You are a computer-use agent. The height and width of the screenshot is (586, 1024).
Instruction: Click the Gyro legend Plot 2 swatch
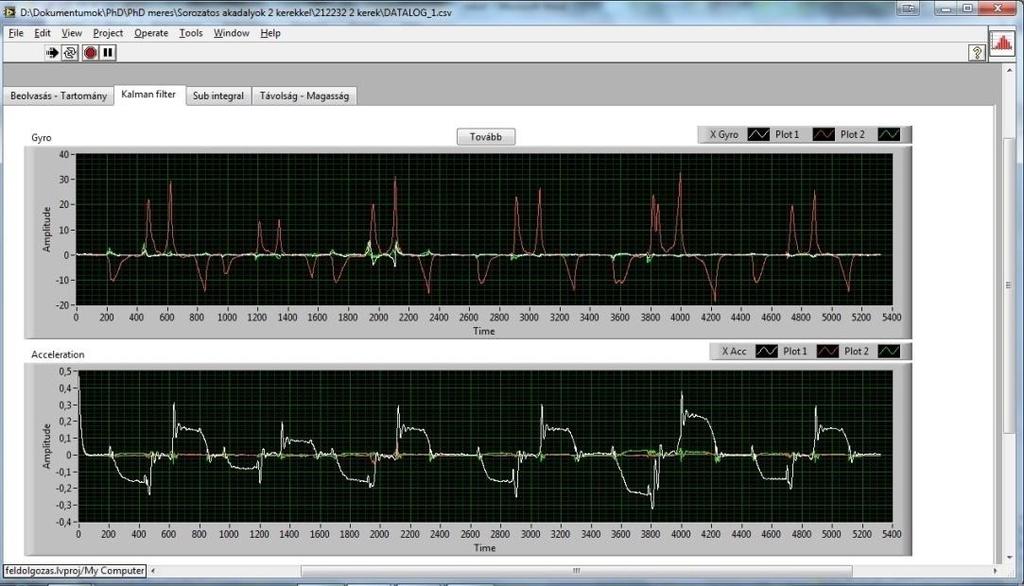tap(888, 135)
